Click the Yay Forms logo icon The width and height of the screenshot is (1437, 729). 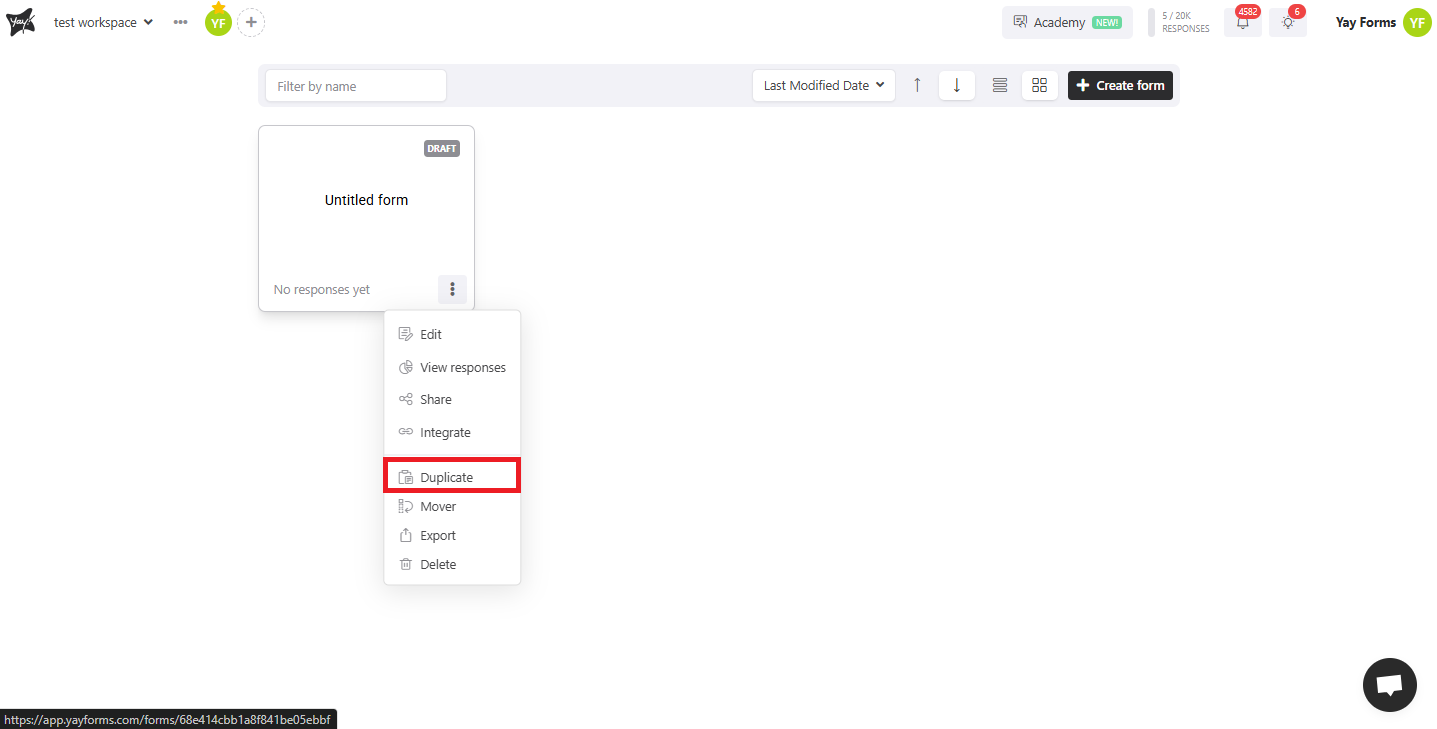click(21, 22)
